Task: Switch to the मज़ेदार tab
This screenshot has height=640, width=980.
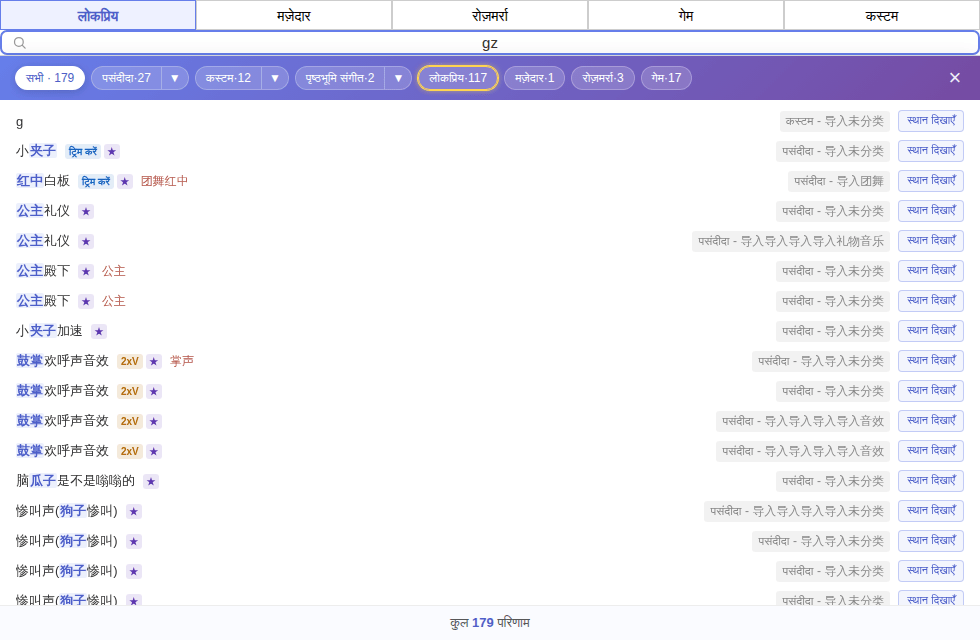Action: [294, 16]
